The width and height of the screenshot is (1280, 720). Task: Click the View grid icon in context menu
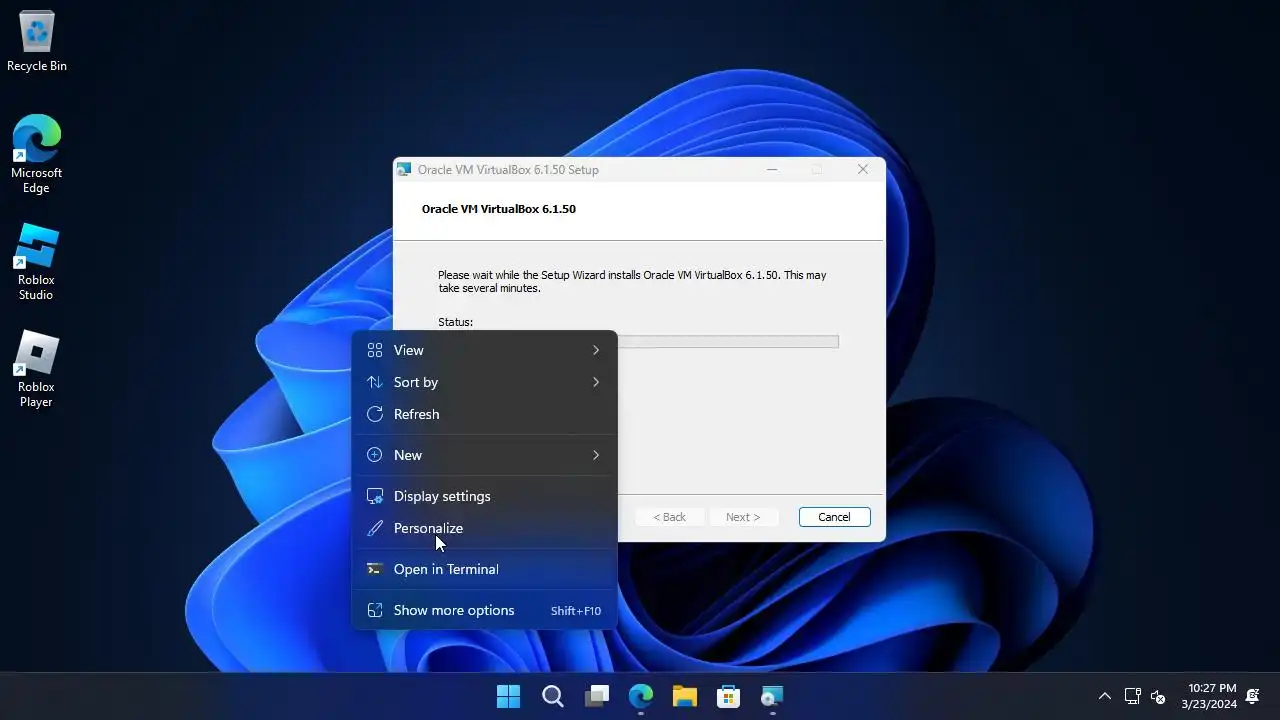tap(375, 350)
